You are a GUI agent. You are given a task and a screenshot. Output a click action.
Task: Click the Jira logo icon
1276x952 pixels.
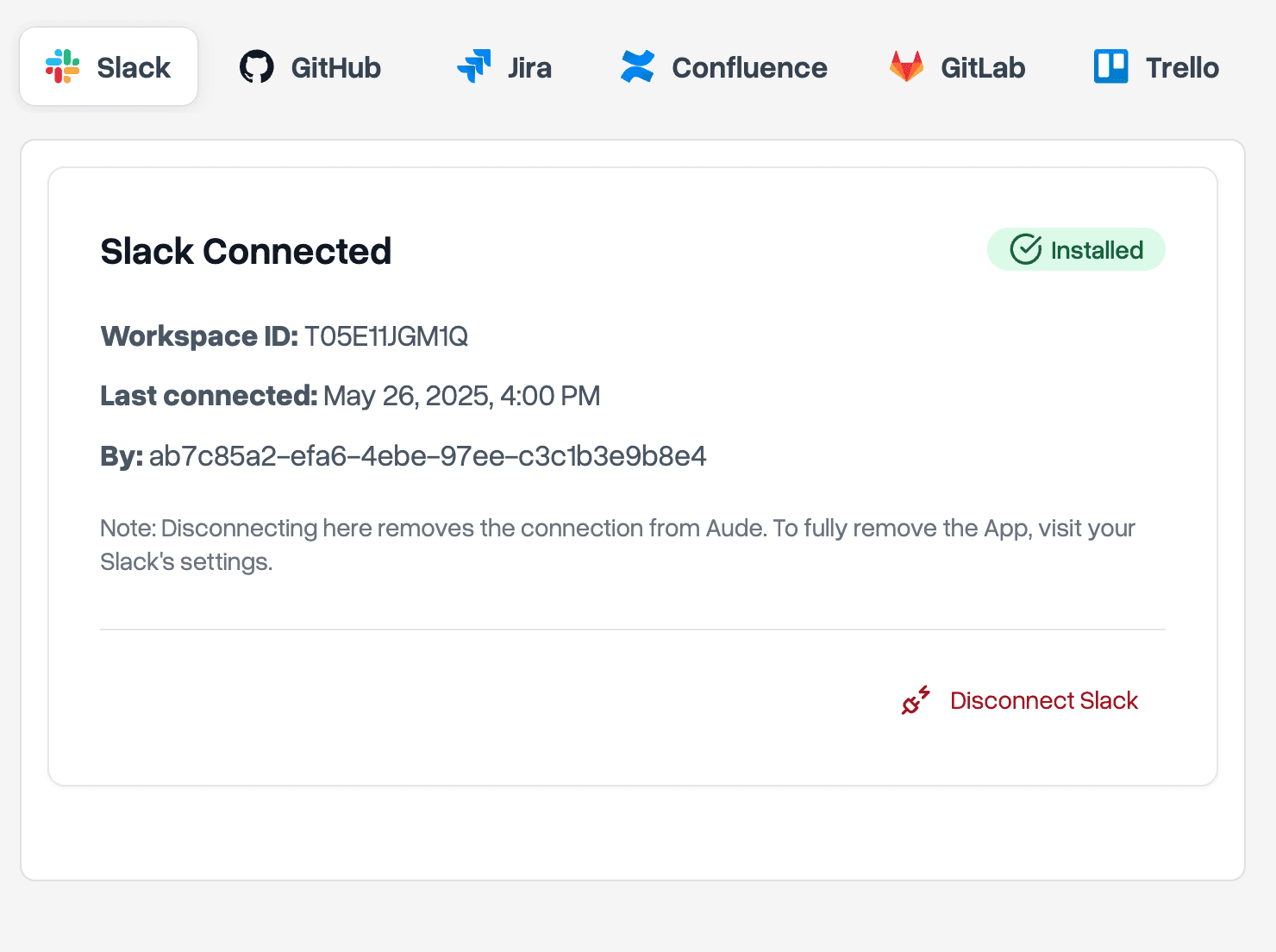tap(473, 66)
